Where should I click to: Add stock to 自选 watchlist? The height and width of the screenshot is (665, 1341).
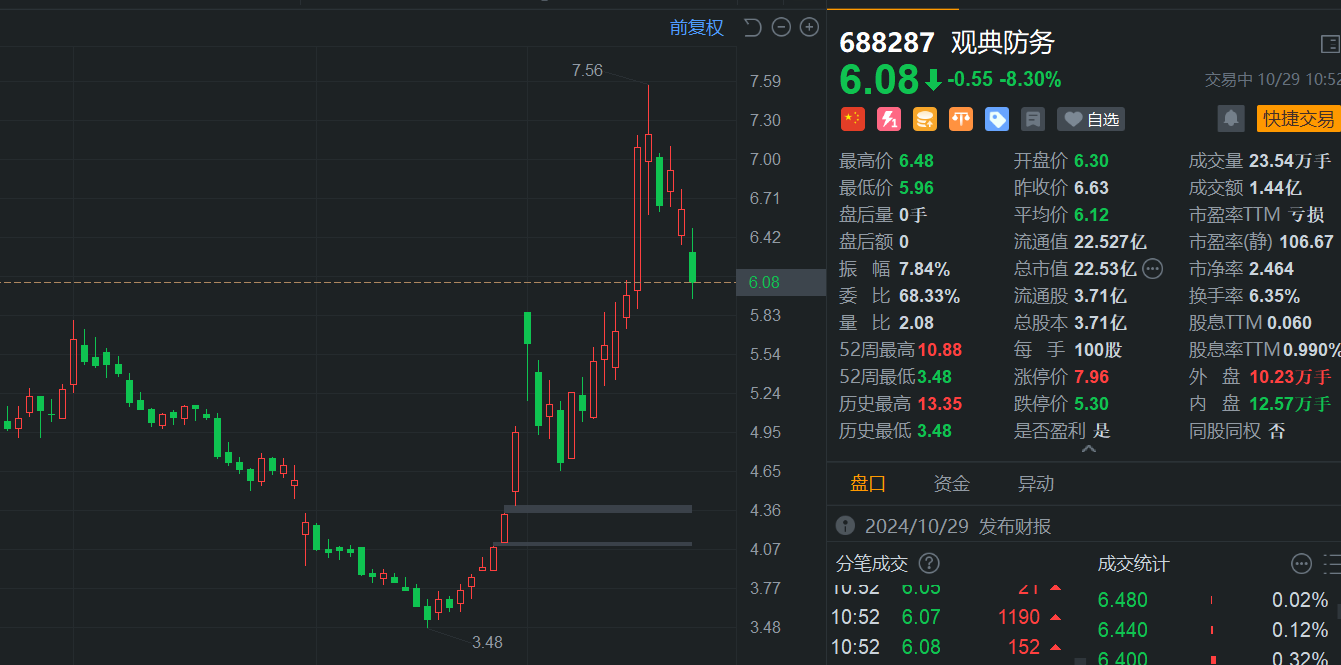click(x=1091, y=119)
